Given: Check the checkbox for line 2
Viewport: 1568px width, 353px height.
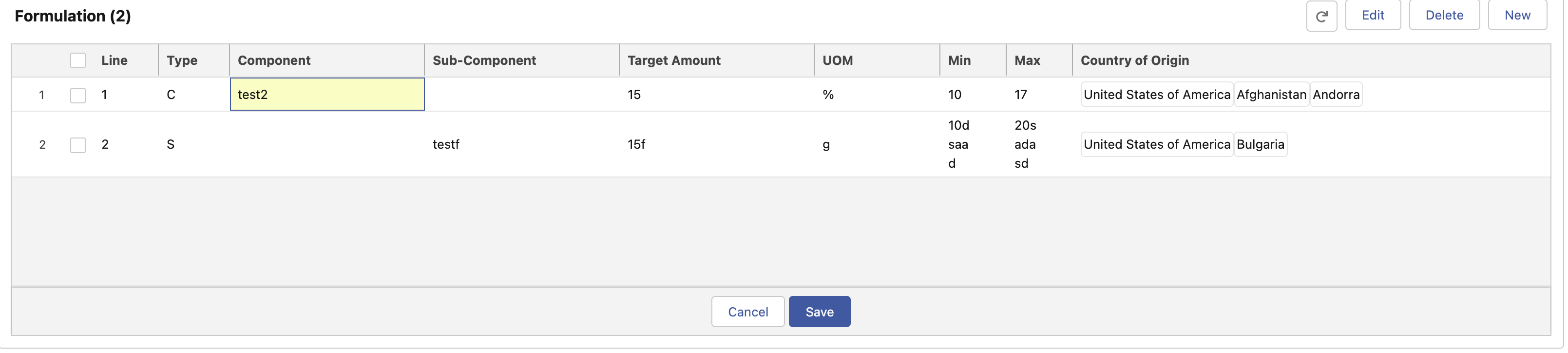Looking at the screenshot, I should (x=78, y=145).
